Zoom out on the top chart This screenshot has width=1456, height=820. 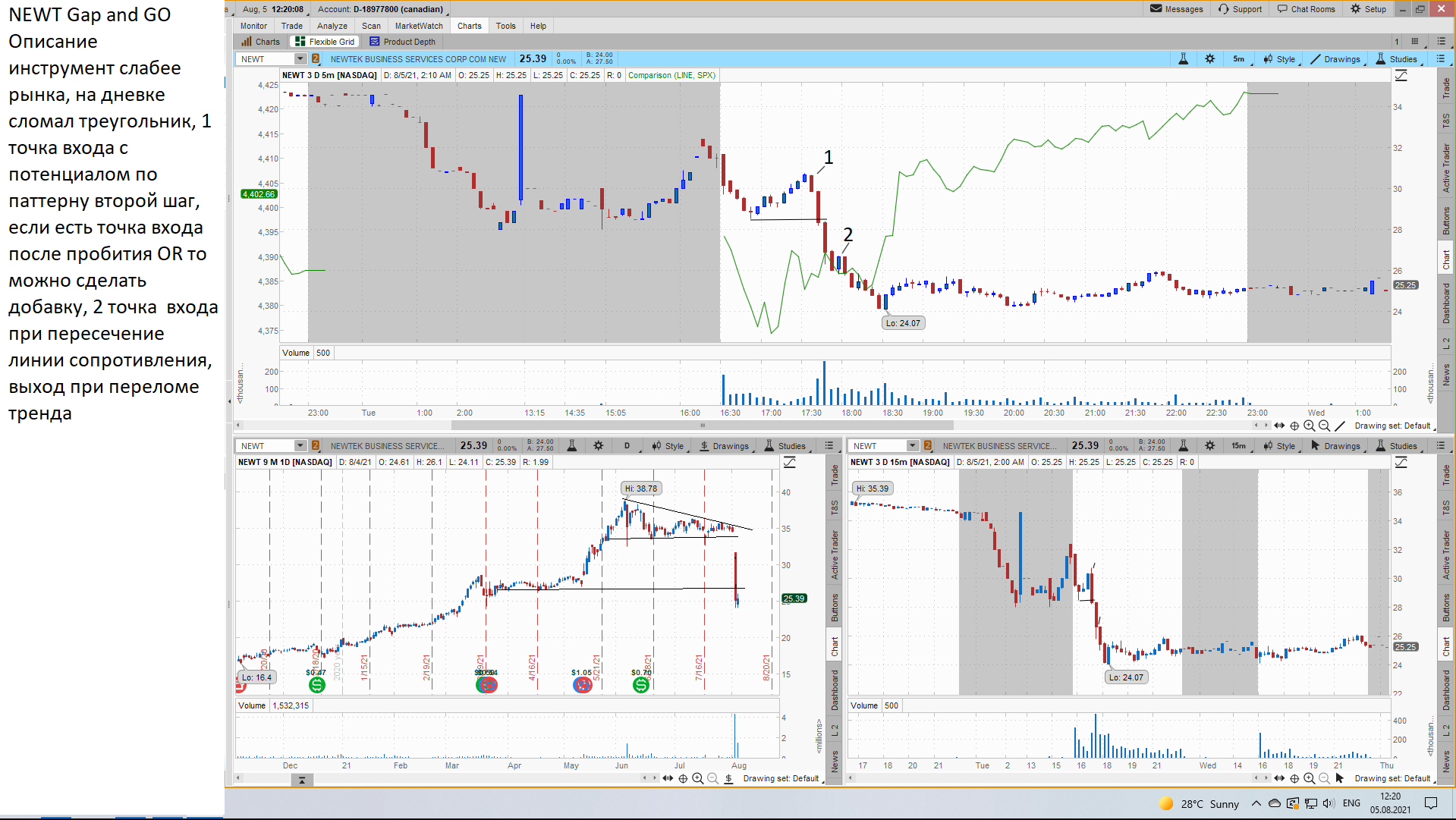coord(1324,426)
